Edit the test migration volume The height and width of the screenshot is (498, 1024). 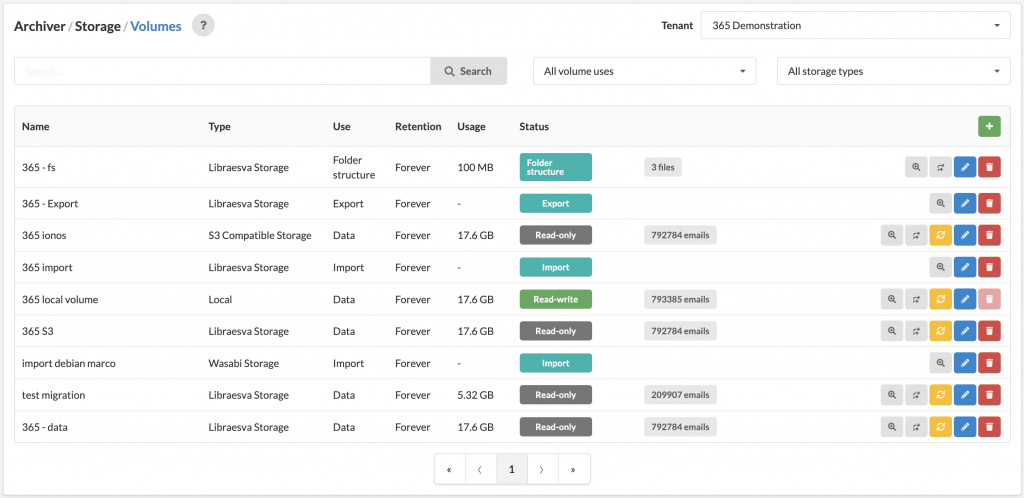965,395
